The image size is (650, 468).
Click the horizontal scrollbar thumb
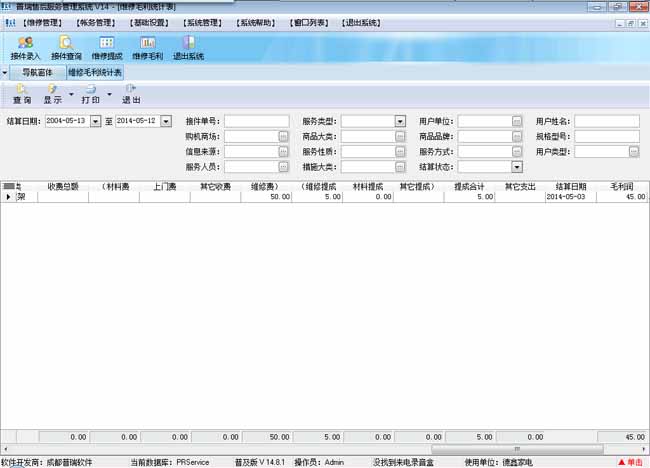click(x=517, y=449)
